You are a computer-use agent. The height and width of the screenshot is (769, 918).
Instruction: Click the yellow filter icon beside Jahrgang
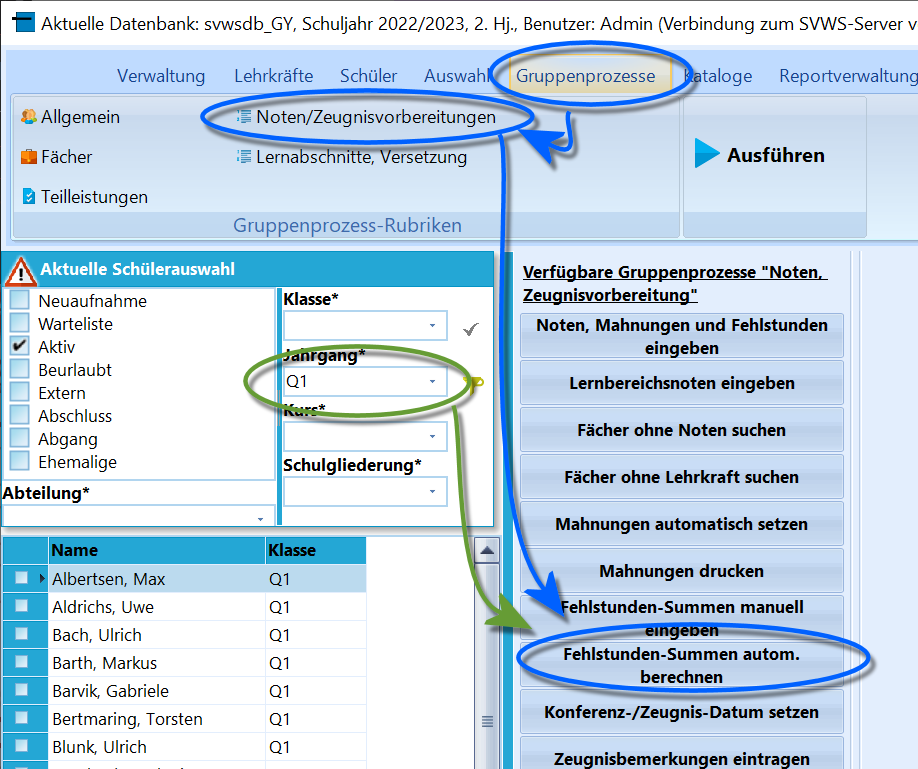tap(473, 384)
